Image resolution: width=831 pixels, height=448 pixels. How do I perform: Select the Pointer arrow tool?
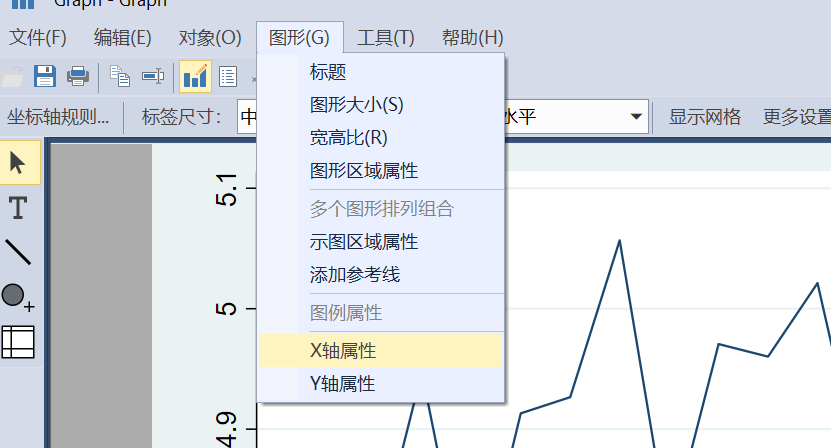point(19,162)
